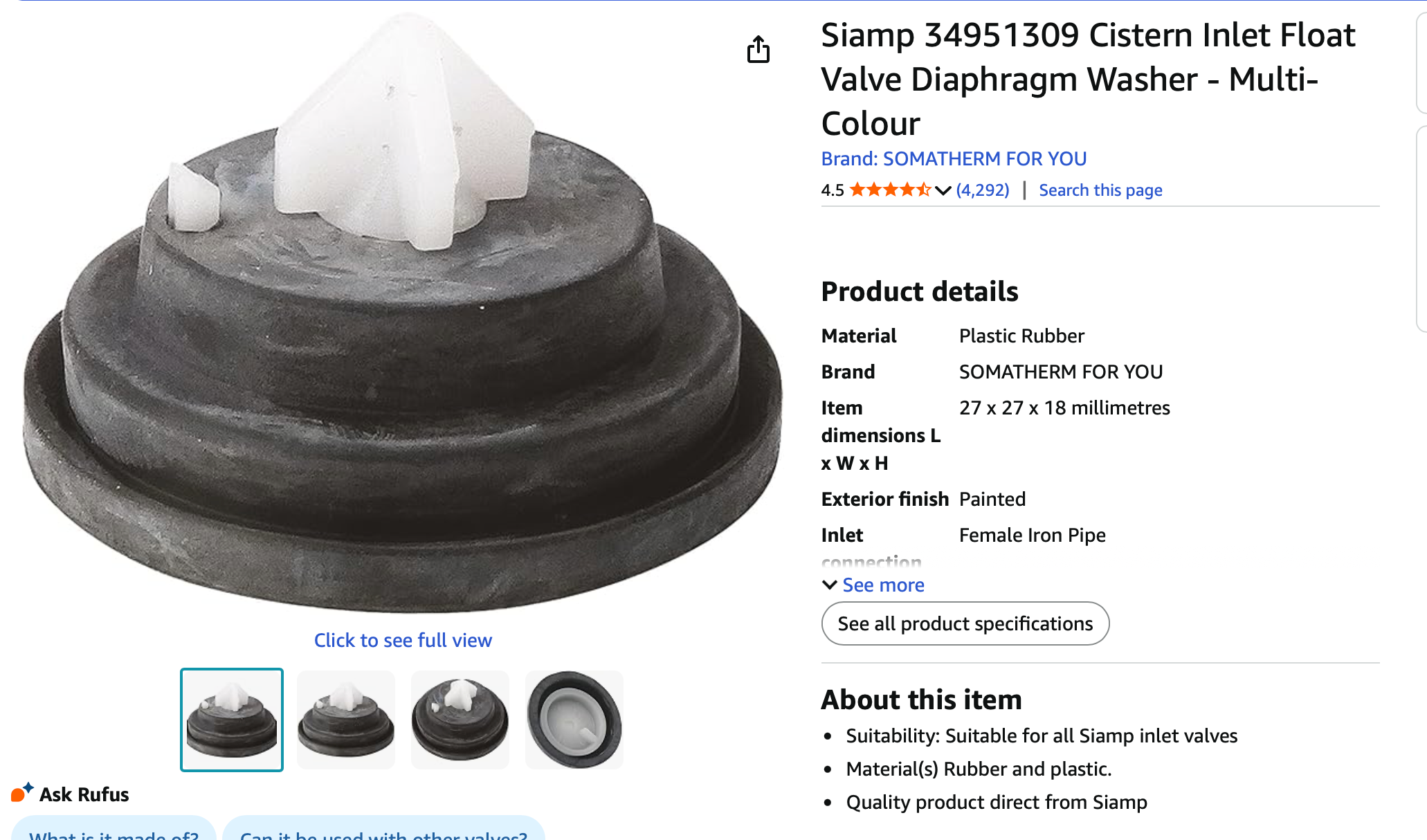The height and width of the screenshot is (840, 1427).
Task: Expand product details with the See more chevron
Action: click(x=829, y=585)
